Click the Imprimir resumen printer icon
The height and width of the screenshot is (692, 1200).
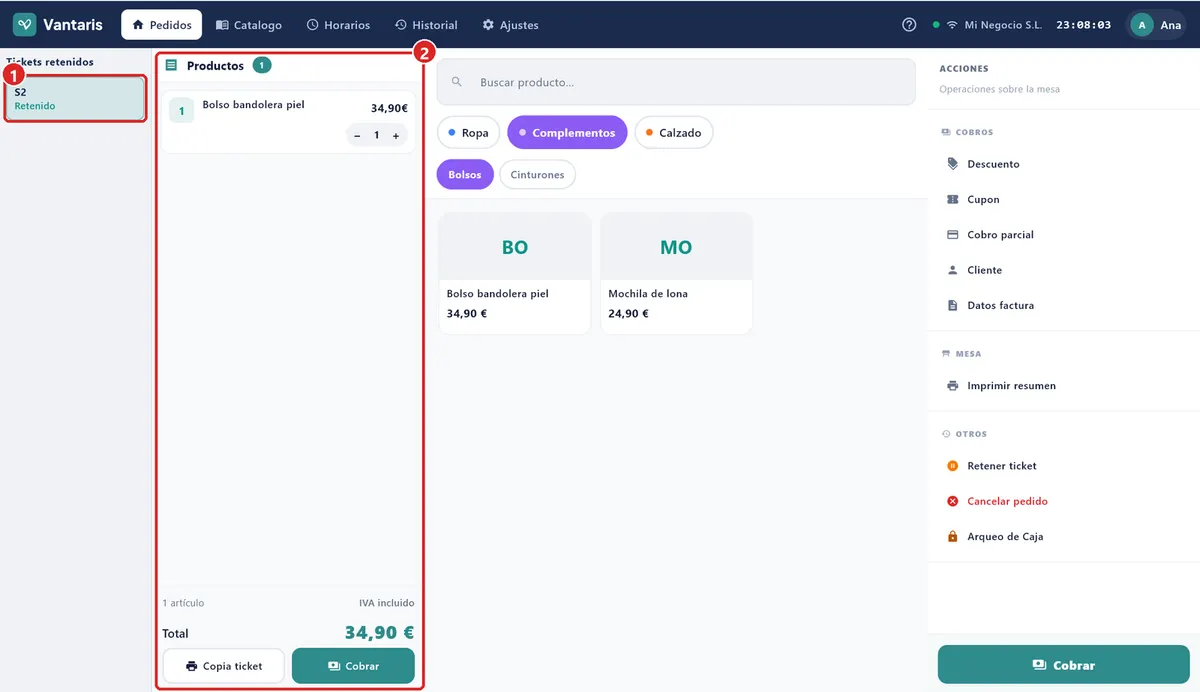click(x=952, y=386)
